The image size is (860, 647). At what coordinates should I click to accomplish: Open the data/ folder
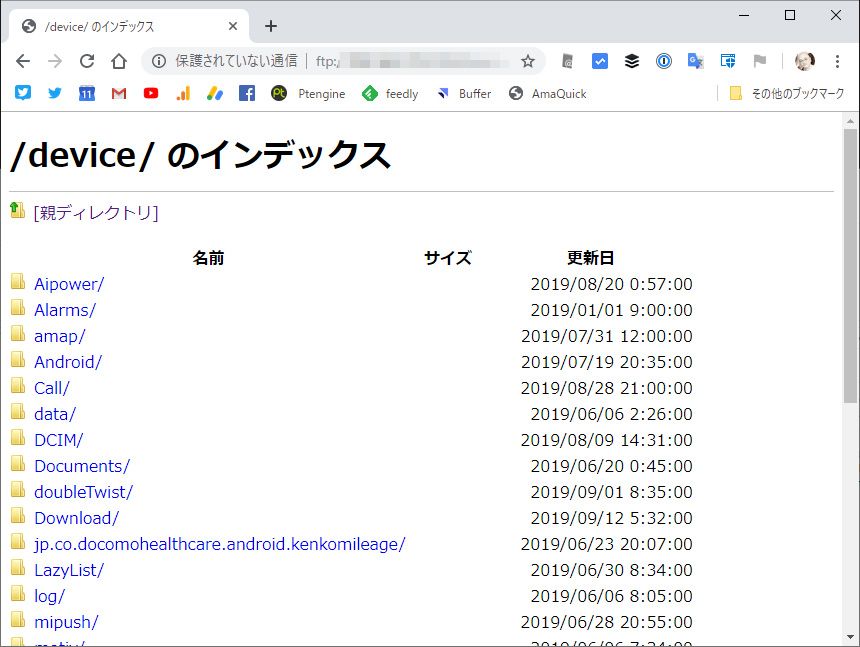[x=55, y=415]
